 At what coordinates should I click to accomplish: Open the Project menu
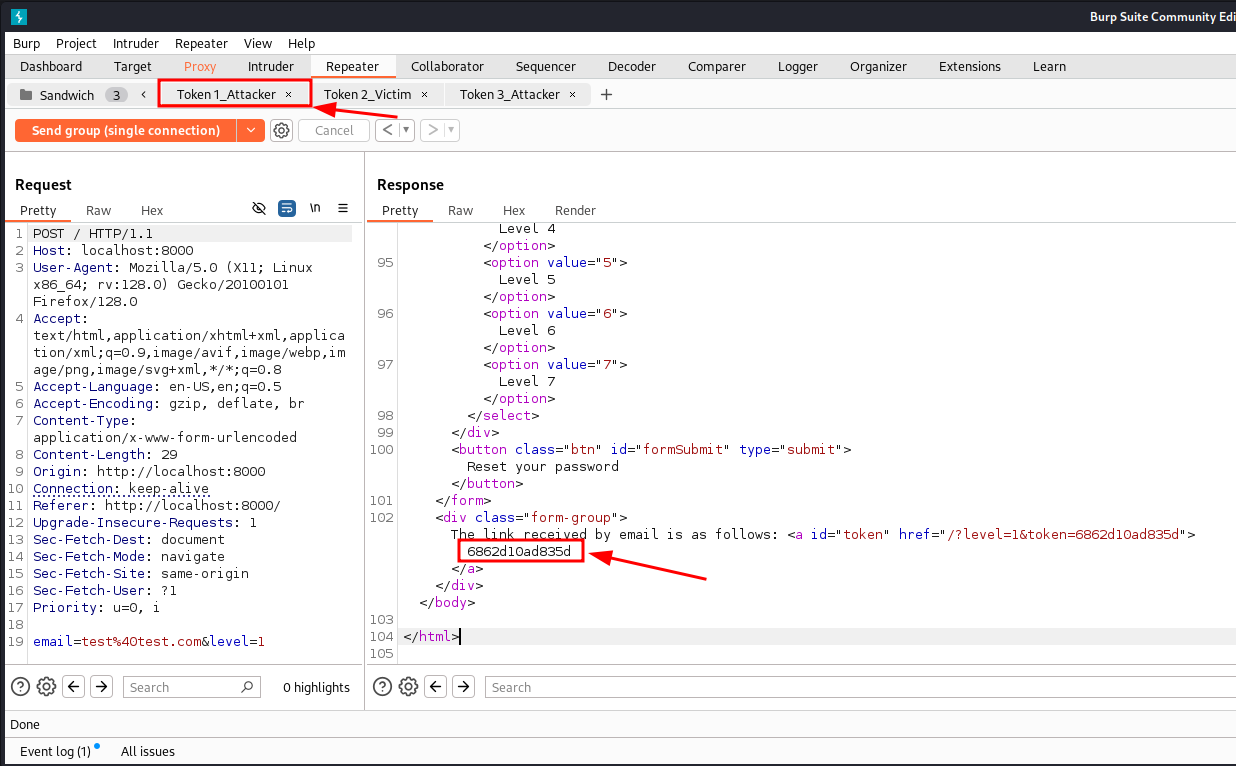click(x=76, y=43)
